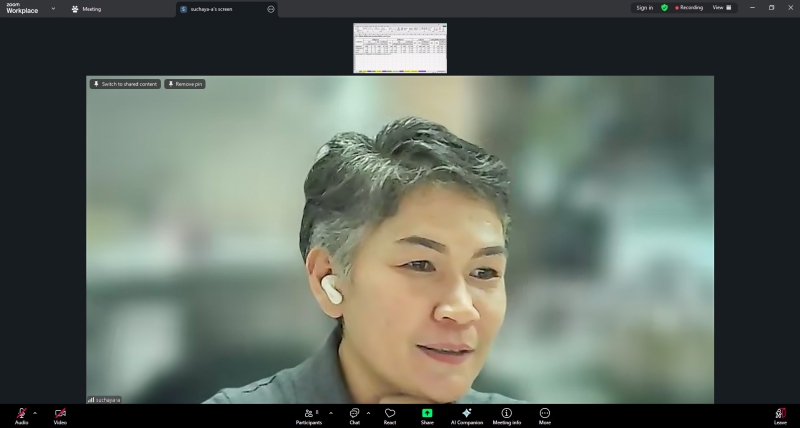800x428 pixels.
Task: Open the Zoom Workplace dropdown arrow
Action: pos(53,8)
